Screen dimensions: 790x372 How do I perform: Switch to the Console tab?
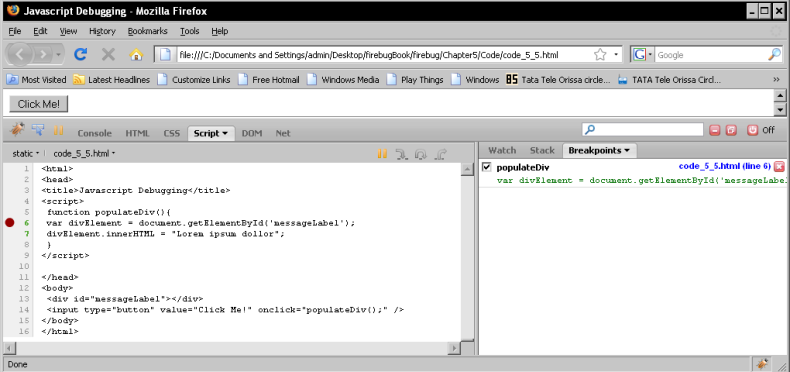(94, 134)
